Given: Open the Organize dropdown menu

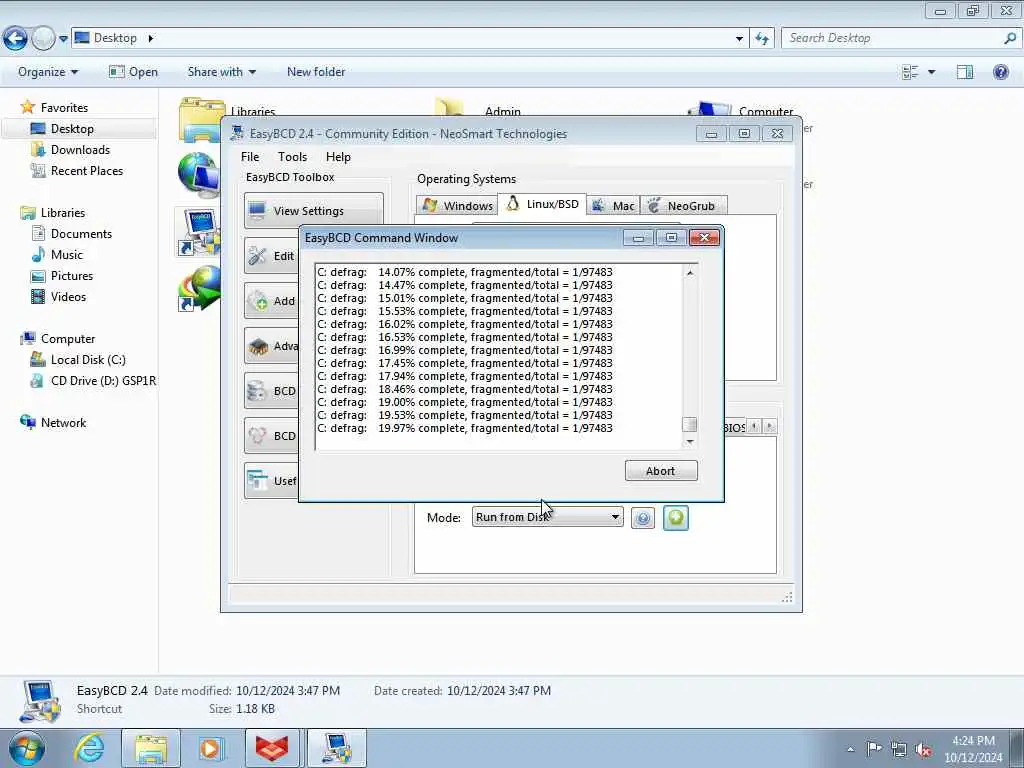Looking at the screenshot, I should (48, 72).
